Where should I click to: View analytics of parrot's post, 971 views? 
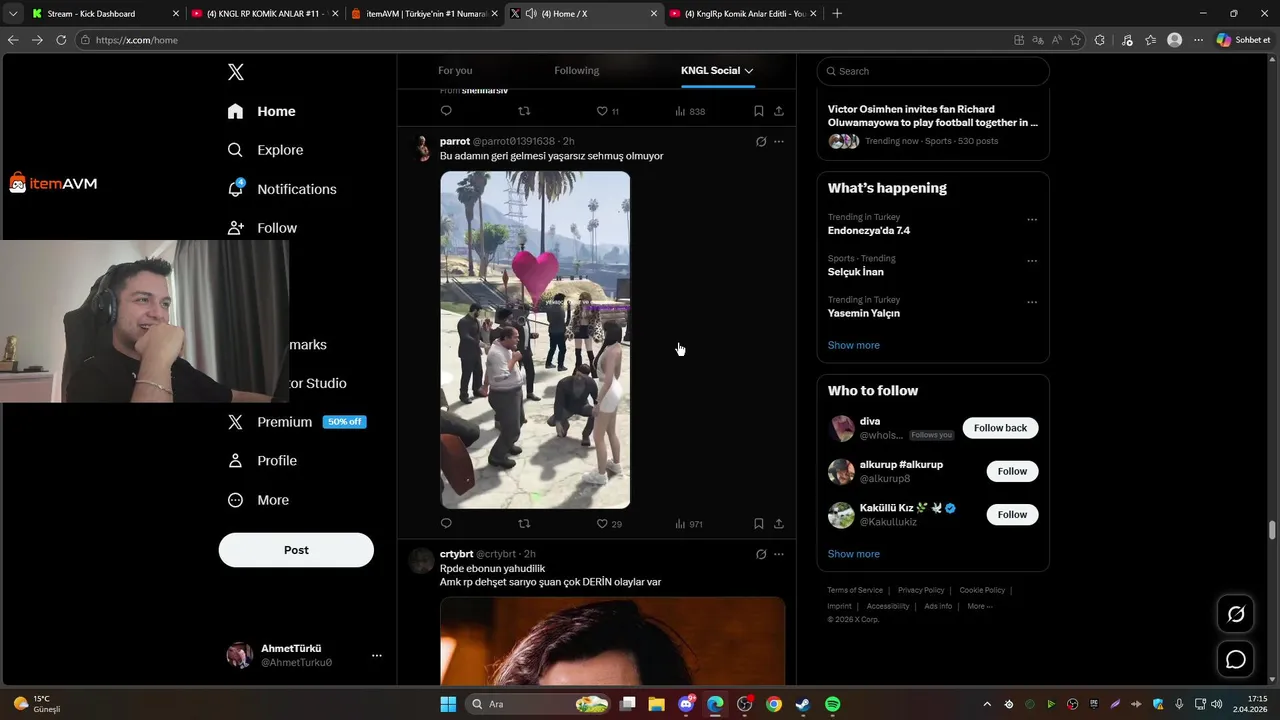click(x=689, y=523)
